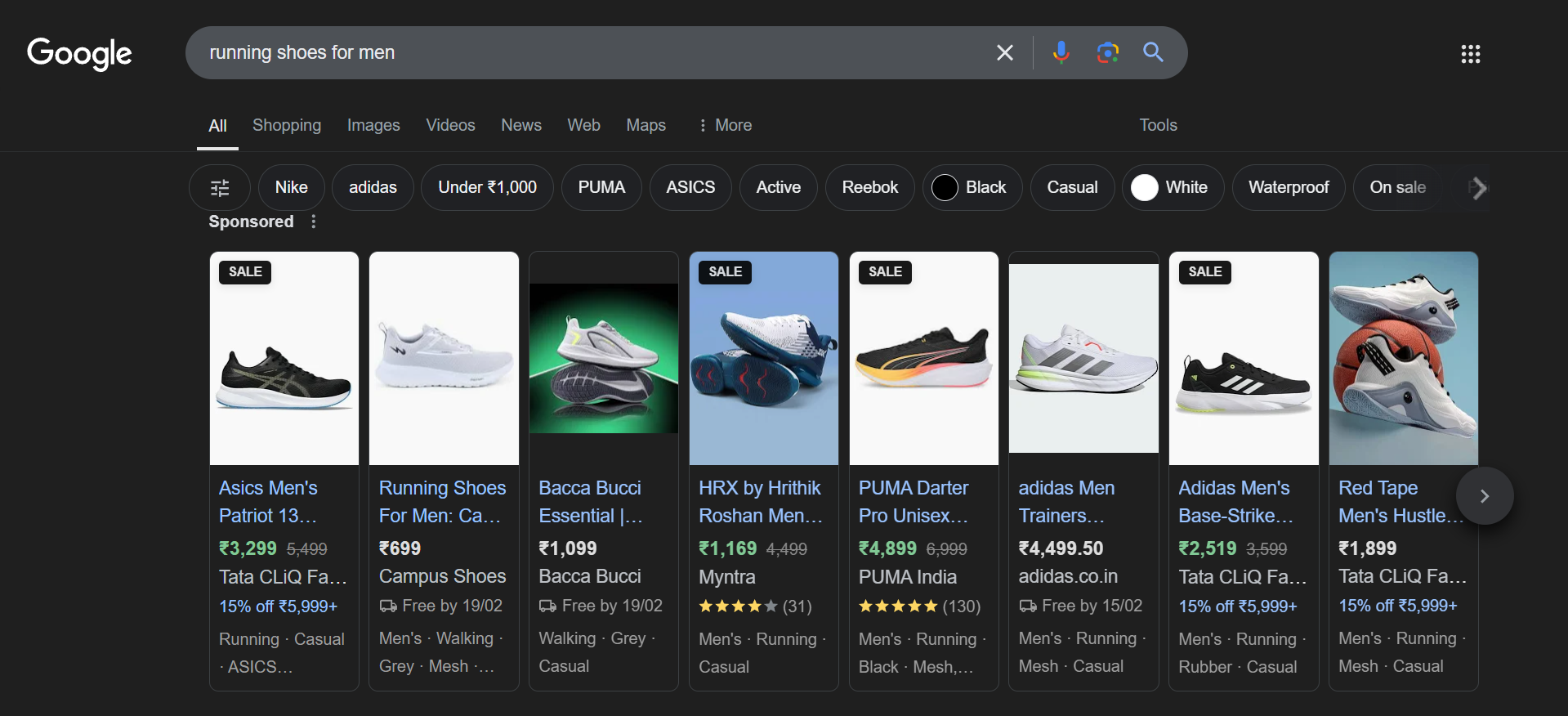Select the All results tab
This screenshot has height=716, width=1568.
click(217, 126)
